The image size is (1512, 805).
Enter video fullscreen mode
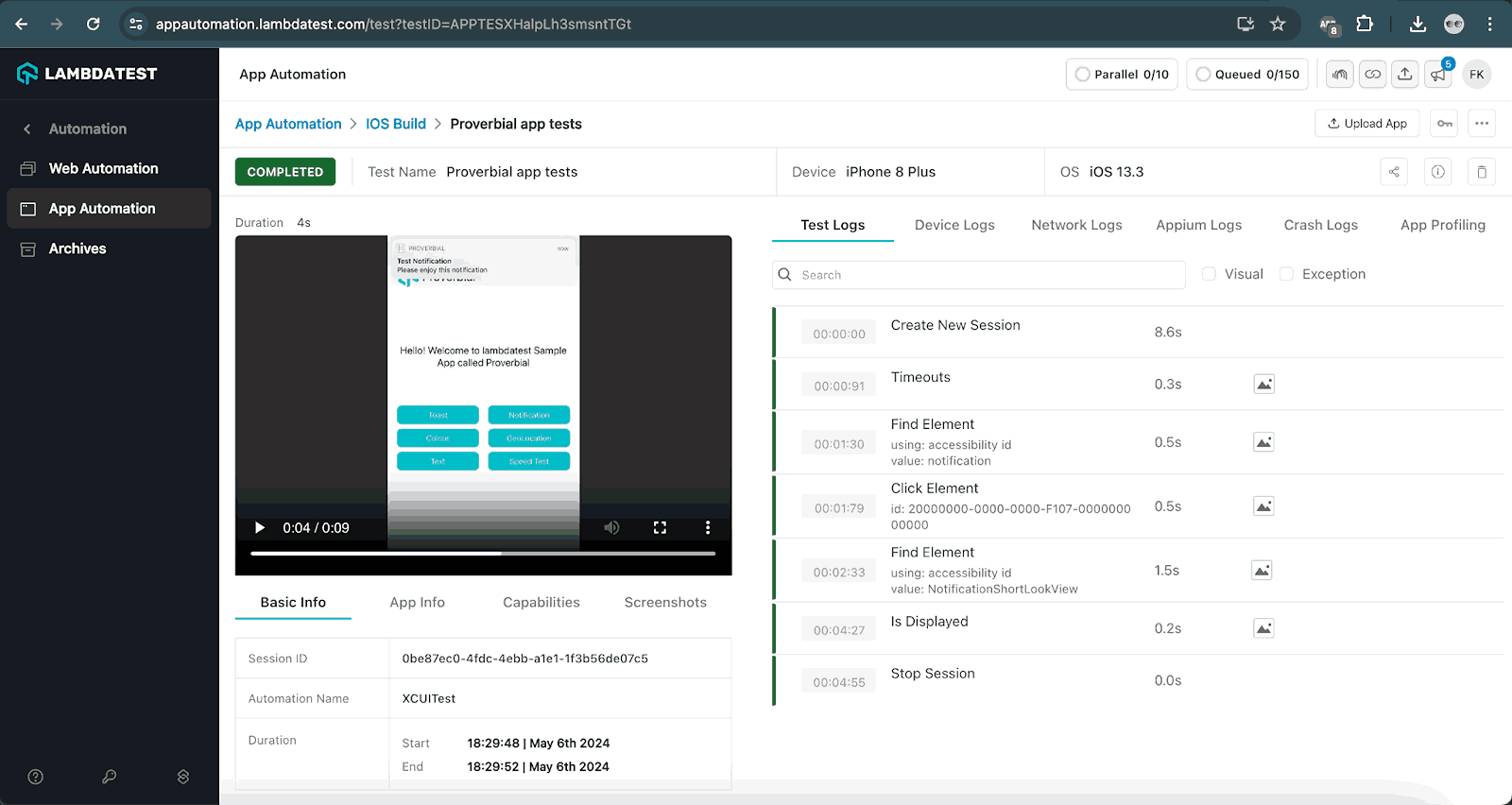tap(660, 528)
